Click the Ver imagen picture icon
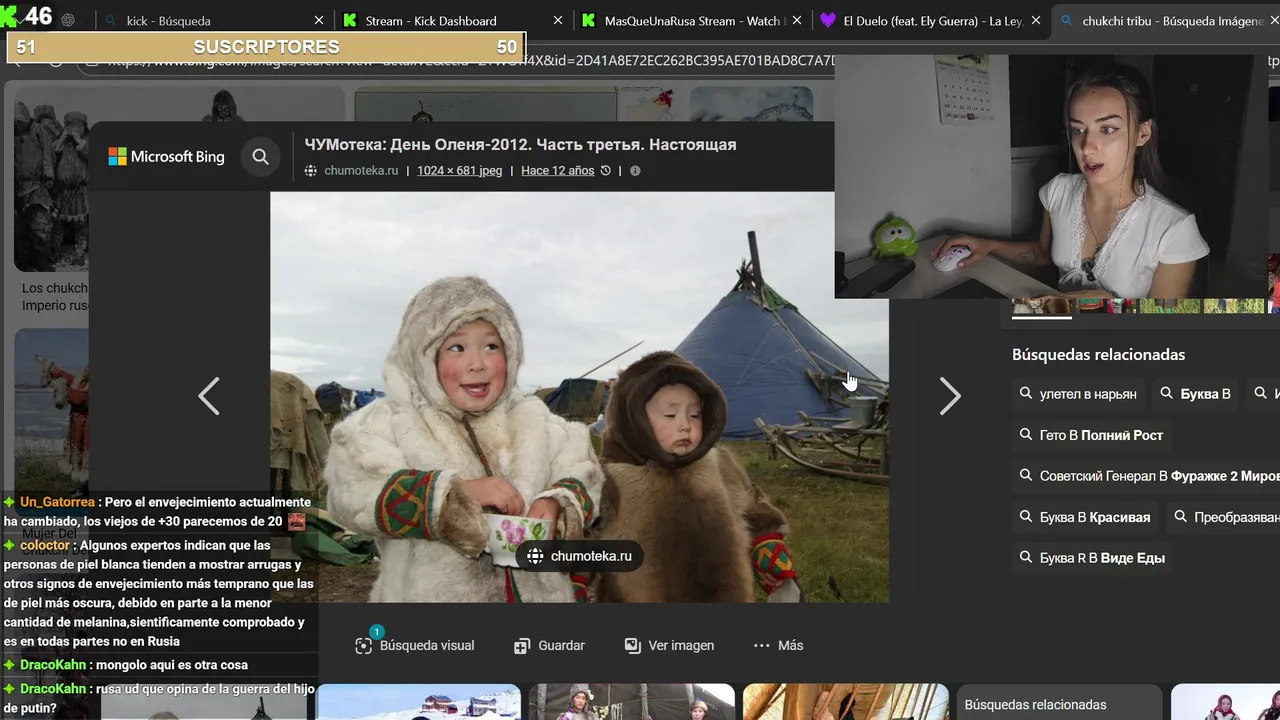The height and width of the screenshot is (720, 1280). (632, 646)
